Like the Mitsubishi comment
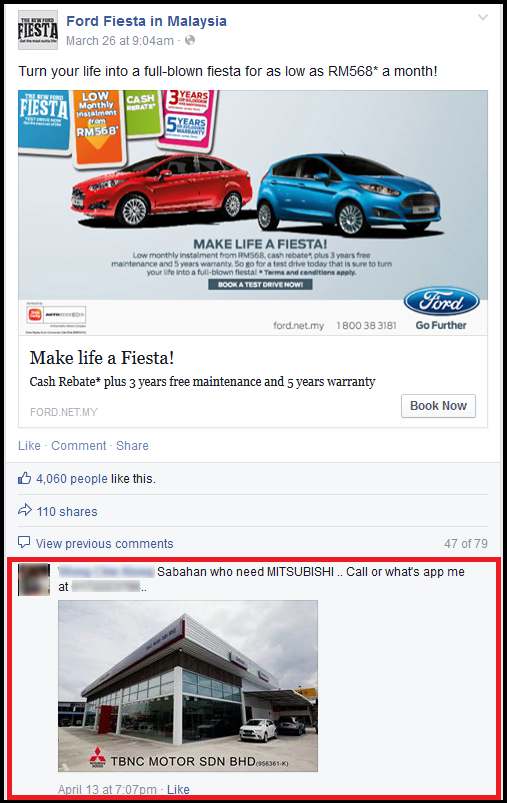Image resolution: width=507 pixels, height=803 pixels. click(x=178, y=789)
